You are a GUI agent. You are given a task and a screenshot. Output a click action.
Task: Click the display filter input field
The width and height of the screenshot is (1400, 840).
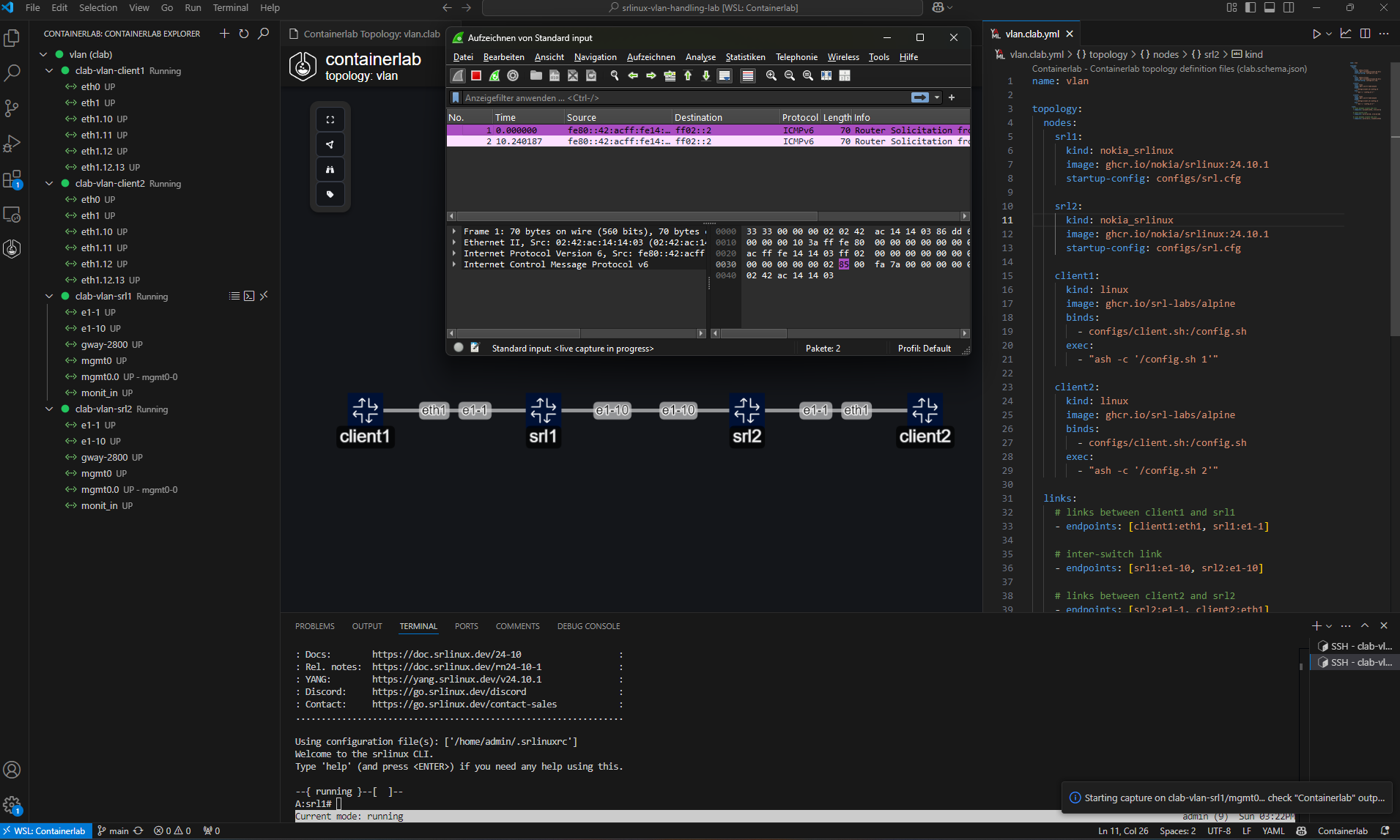point(685,97)
